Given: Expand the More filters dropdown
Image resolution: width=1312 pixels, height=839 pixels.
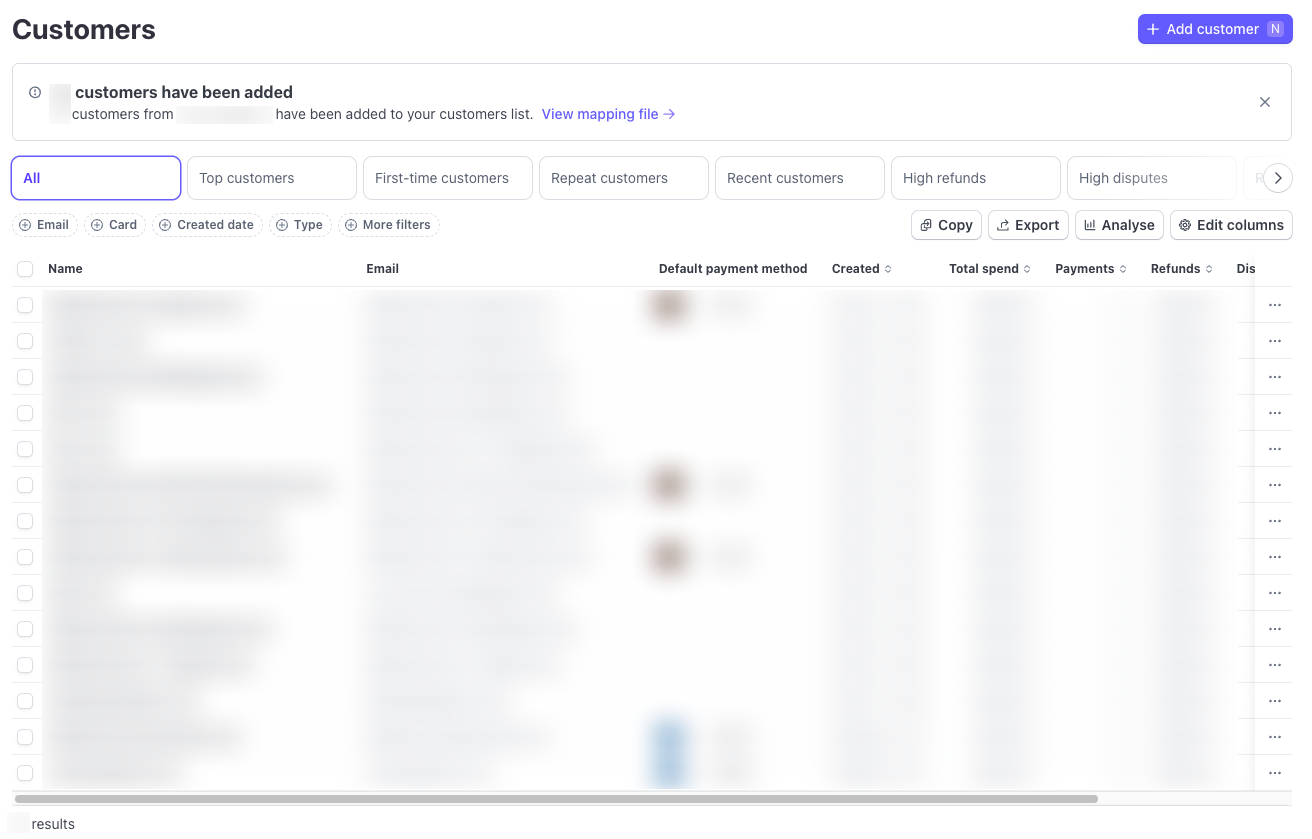Looking at the screenshot, I should (388, 225).
